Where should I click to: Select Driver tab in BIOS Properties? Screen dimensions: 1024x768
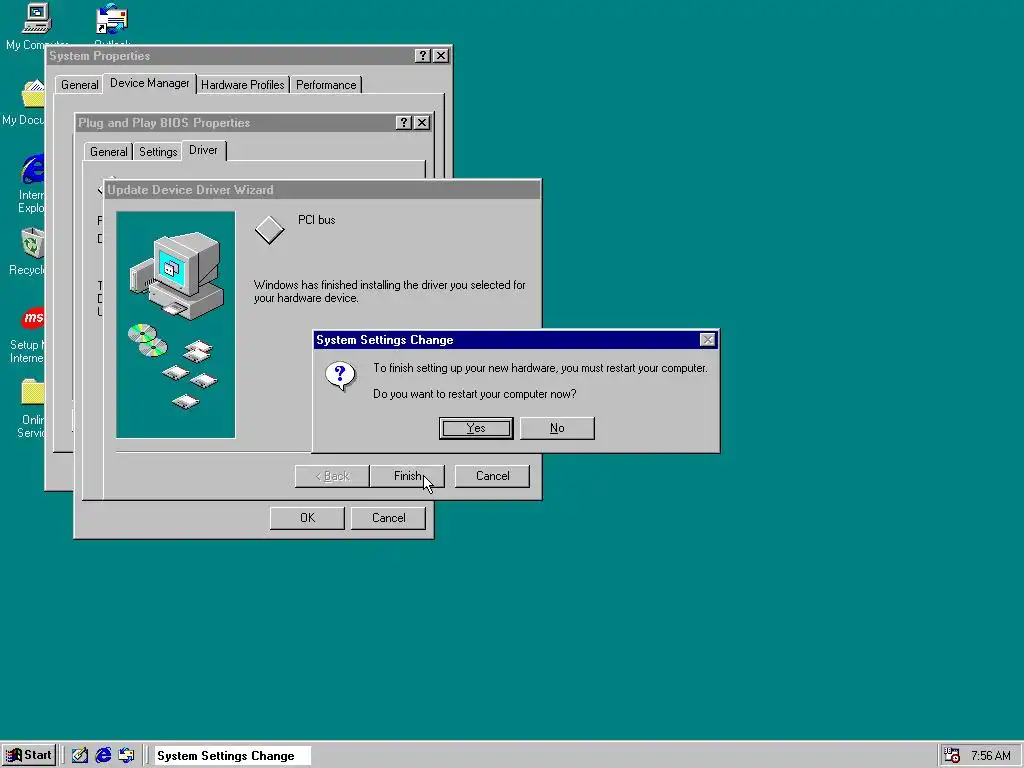203,150
